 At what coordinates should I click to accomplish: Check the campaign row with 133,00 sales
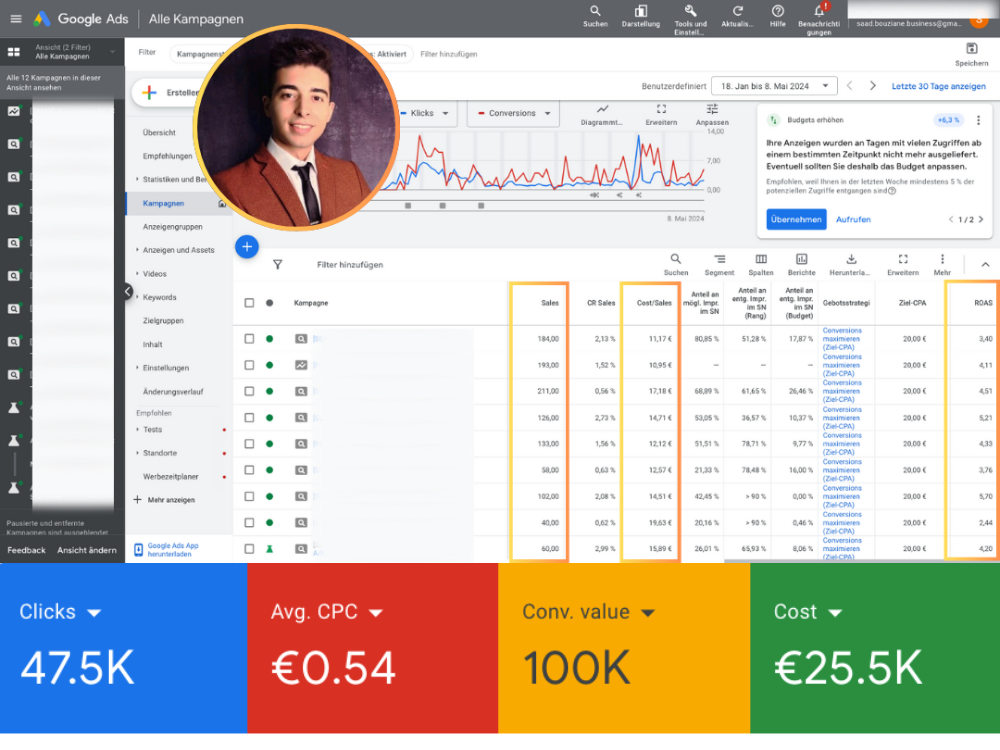(249, 443)
